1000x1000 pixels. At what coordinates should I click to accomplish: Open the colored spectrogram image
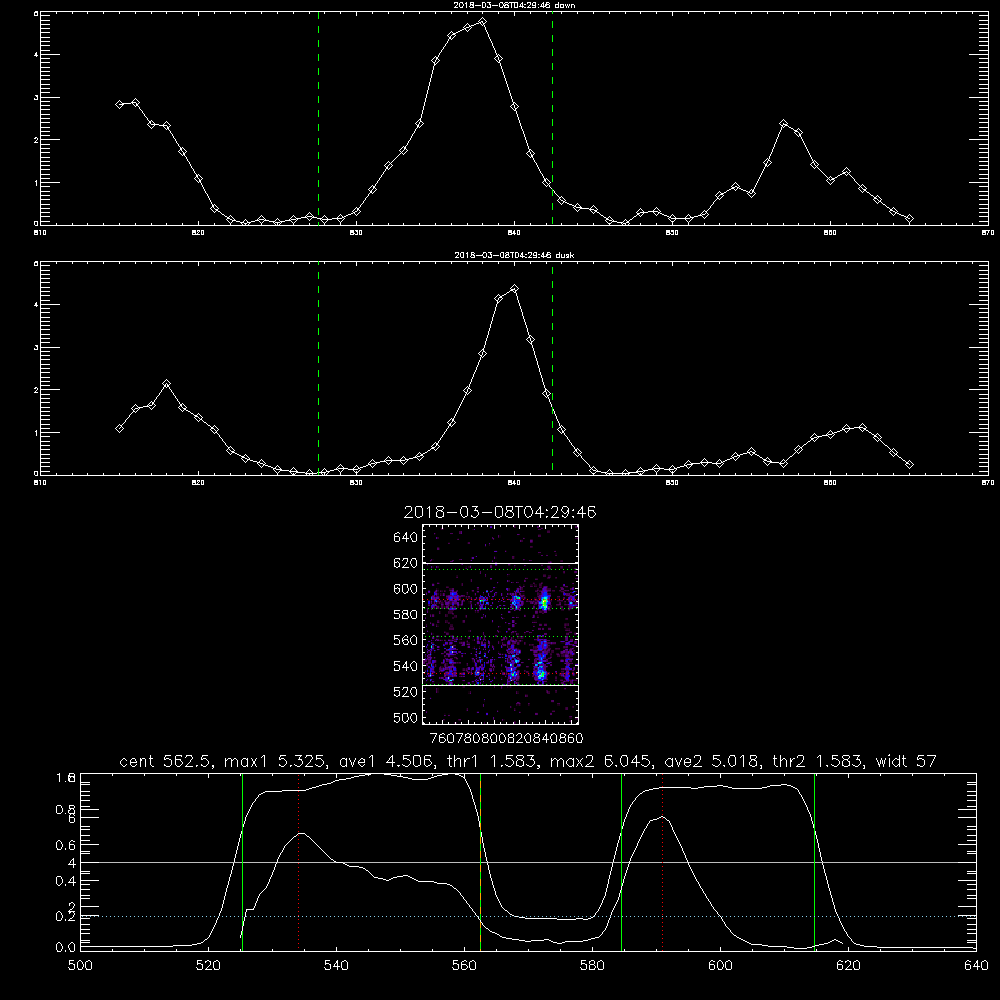click(x=501, y=624)
